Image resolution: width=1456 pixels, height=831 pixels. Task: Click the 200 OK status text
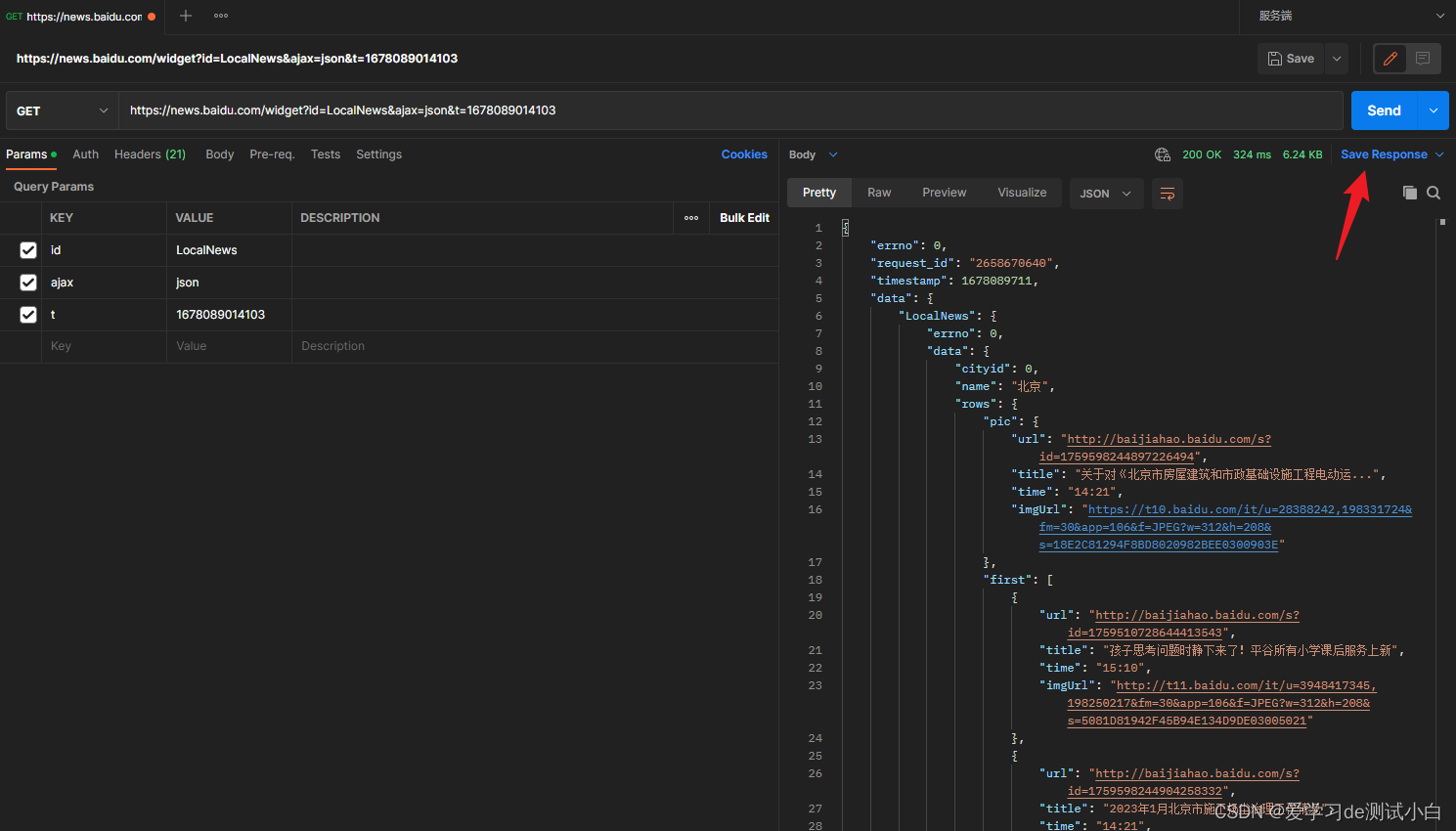(1202, 154)
